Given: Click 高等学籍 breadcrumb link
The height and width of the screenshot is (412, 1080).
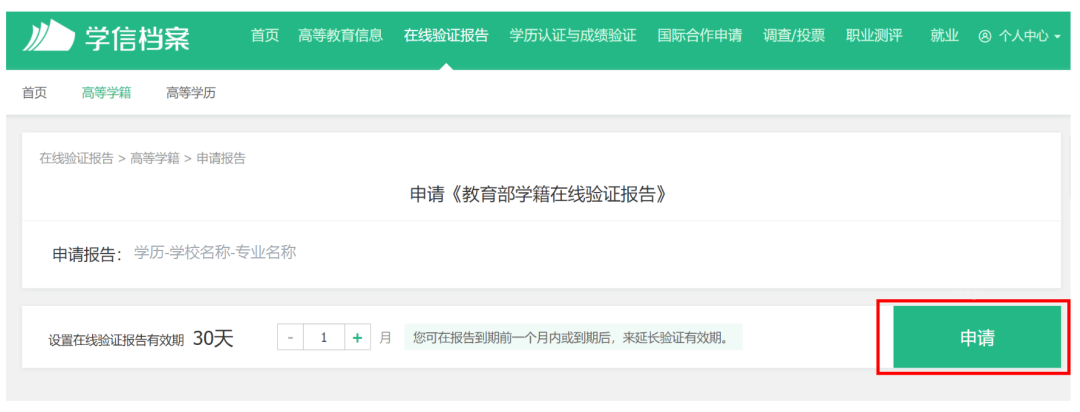Looking at the screenshot, I should coord(155,158).
